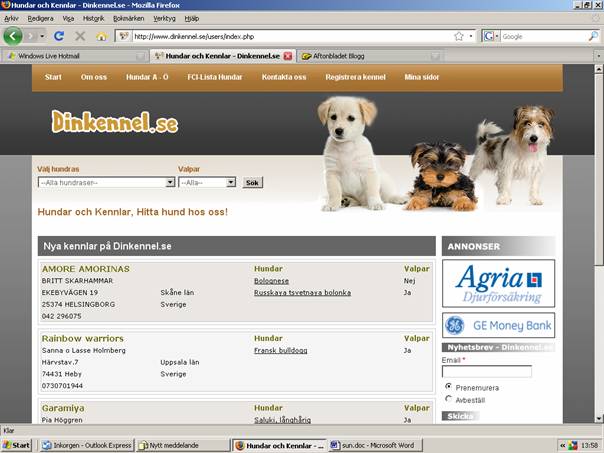Open the Välj hundras dropdown
Viewport: 604px width, 453px height.
106,183
